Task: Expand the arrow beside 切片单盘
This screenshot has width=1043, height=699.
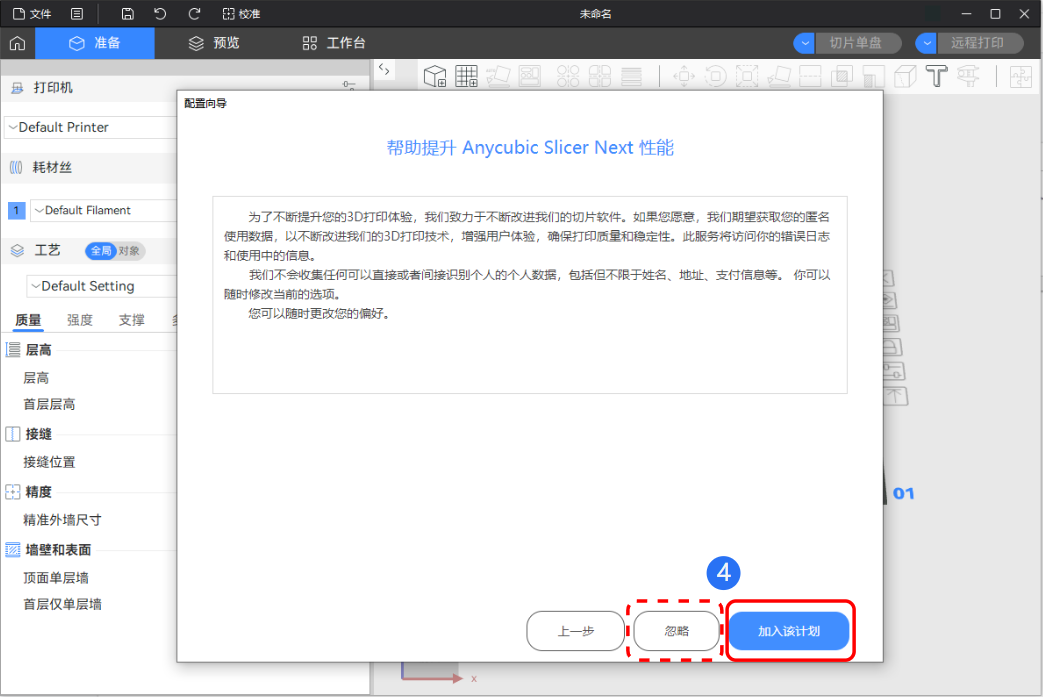Action: pos(804,43)
